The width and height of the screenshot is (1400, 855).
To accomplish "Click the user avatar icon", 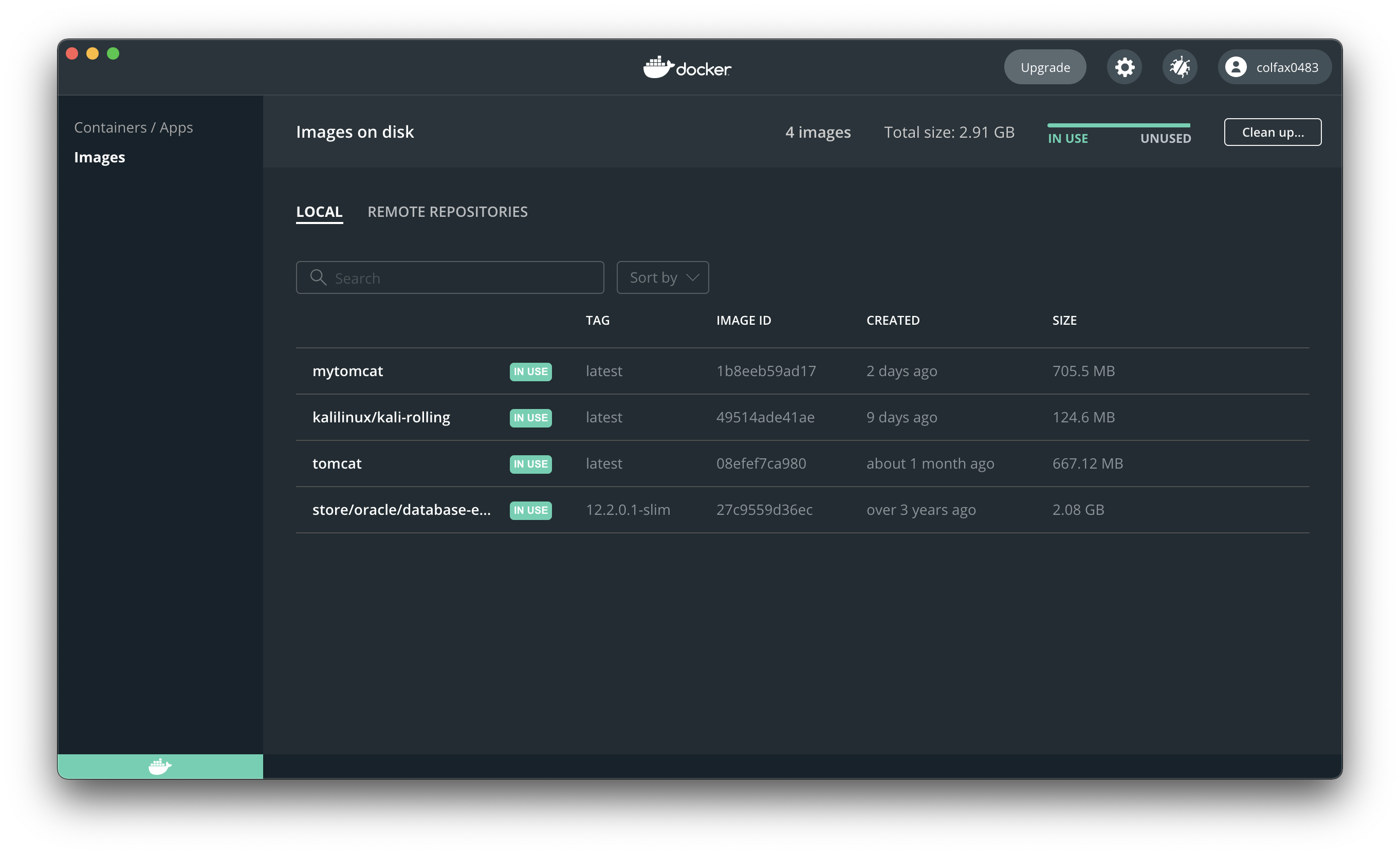I will pos(1236,67).
